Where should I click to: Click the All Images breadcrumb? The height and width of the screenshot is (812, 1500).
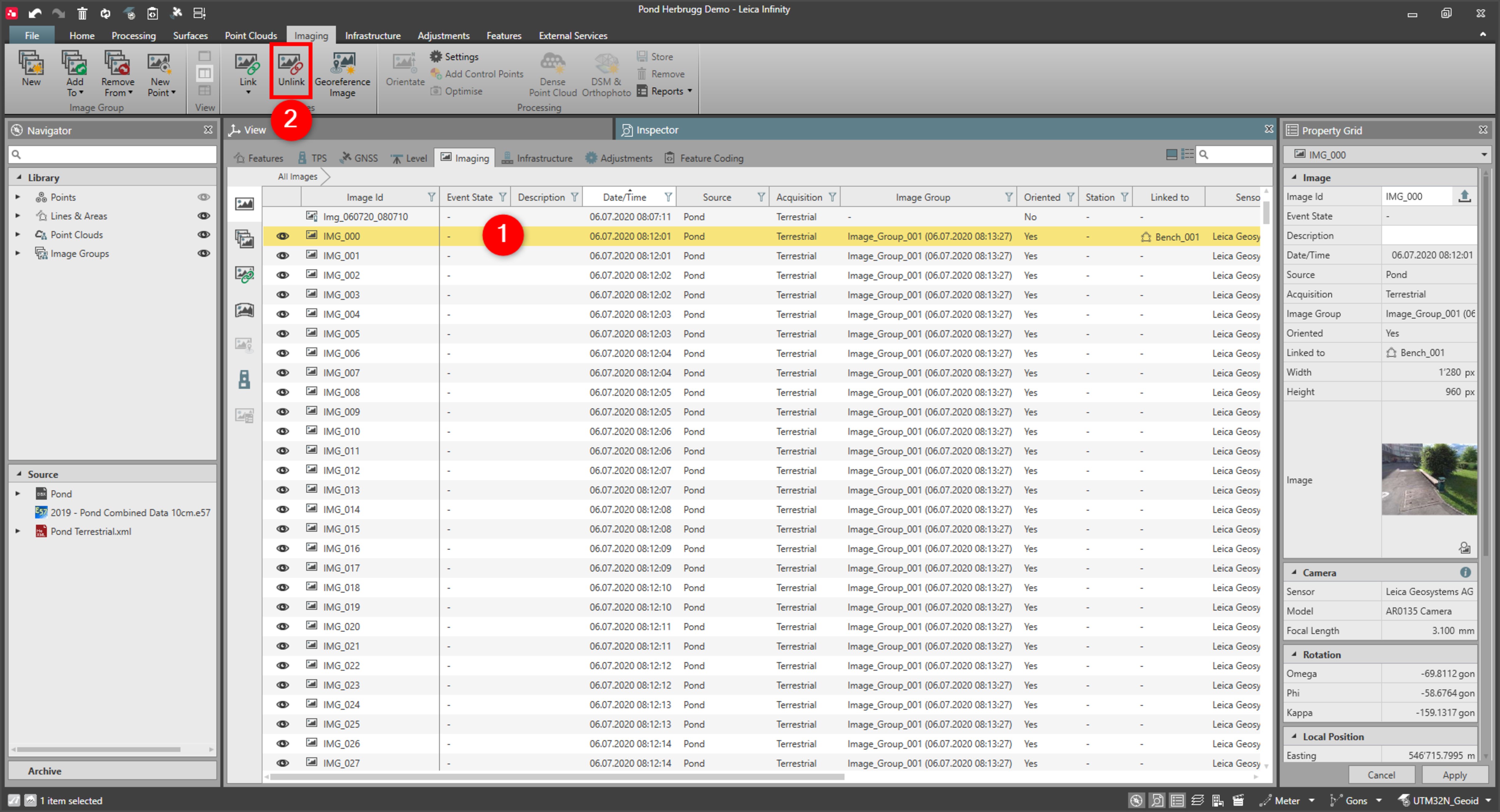pyautogui.click(x=298, y=176)
